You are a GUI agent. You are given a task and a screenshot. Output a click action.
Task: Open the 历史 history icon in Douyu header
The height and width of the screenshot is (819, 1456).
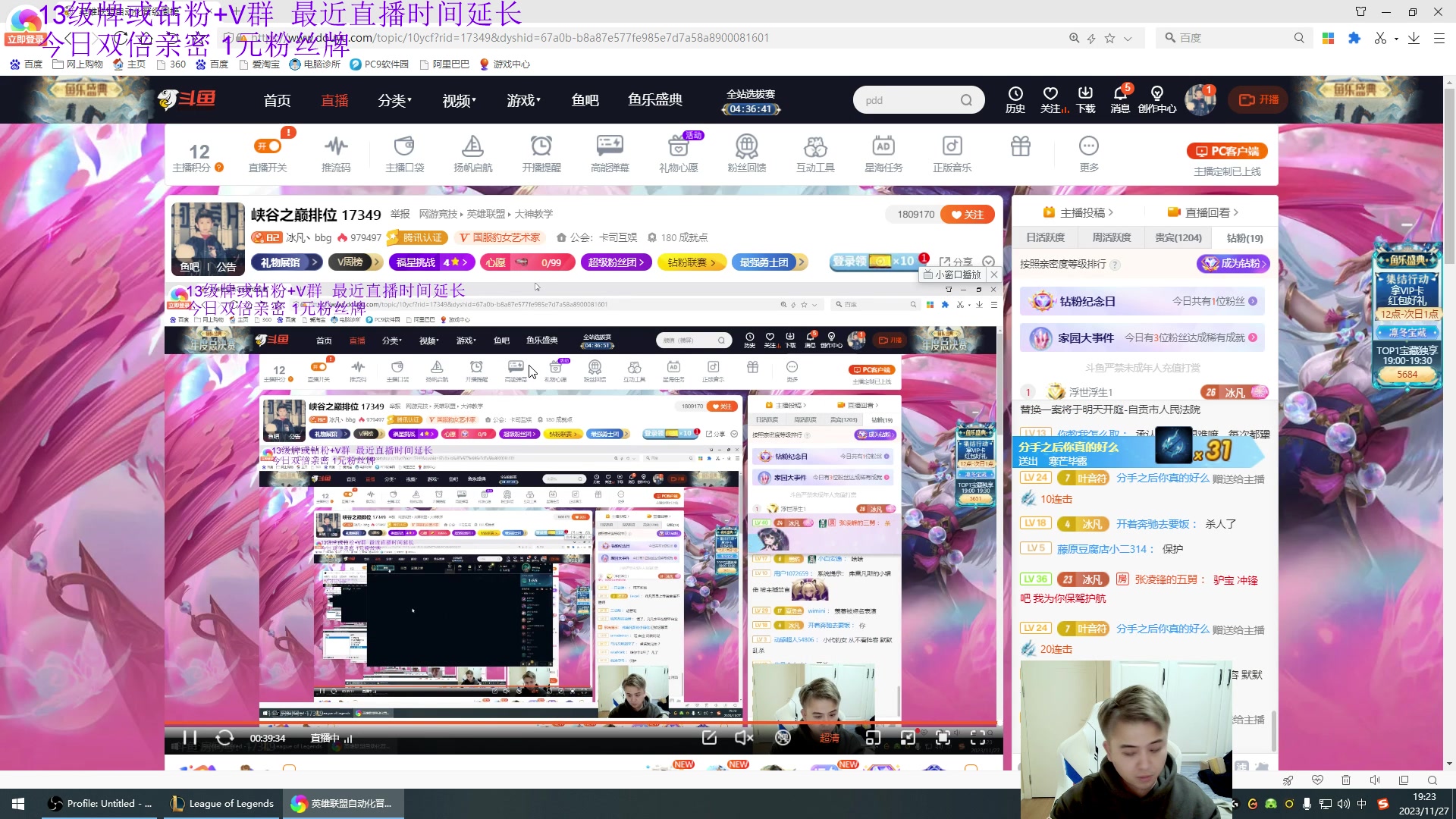[x=1015, y=99]
